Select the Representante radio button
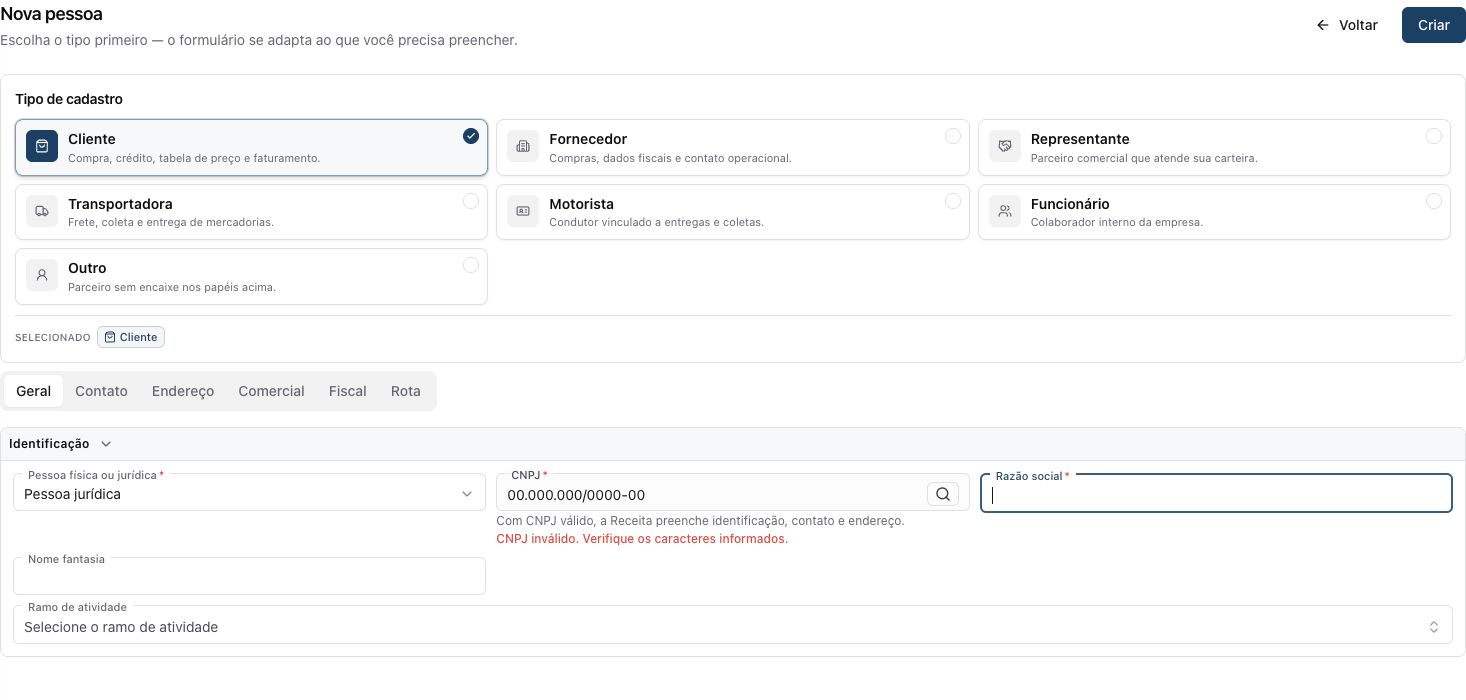Viewport: 1466px width, 700px height. tap(1434, 136)
